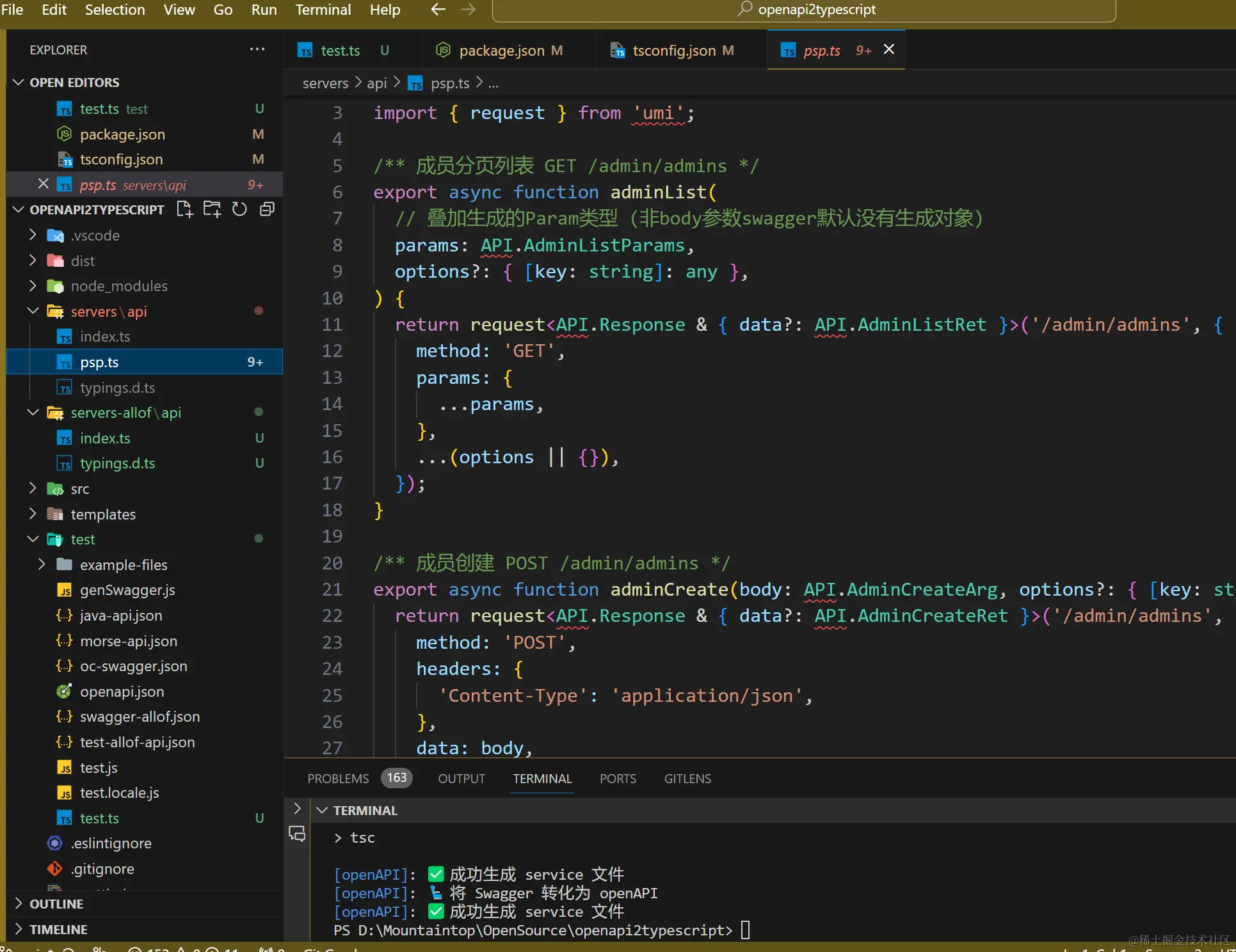Click the api breadcrumb segment
Screen dimensions: 1236x952
(376, 83)
